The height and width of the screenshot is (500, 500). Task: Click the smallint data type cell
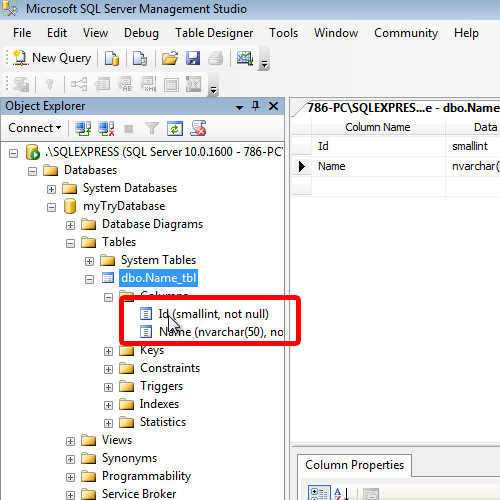[473, 146]
